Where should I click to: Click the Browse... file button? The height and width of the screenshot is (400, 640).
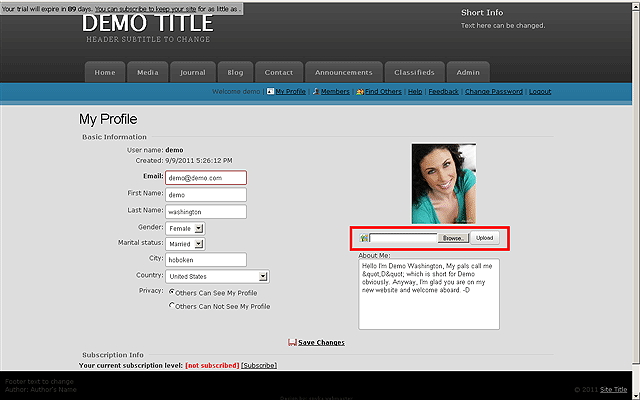pyautogui.click(x=453, y=238)
